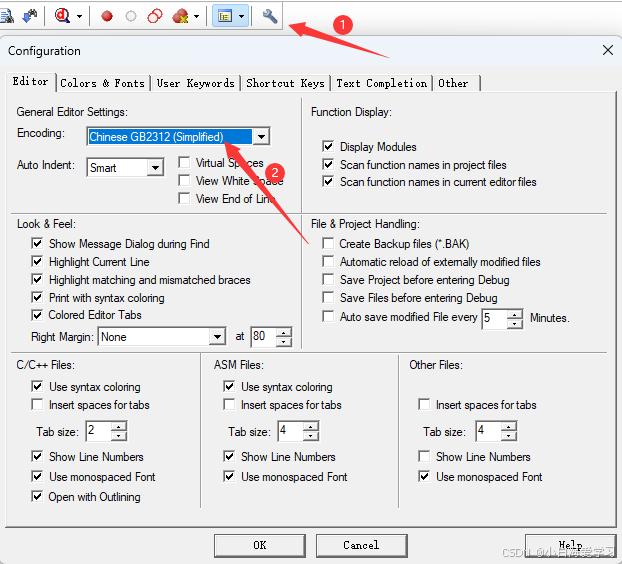This screenshot has height=564, width=622.
Task: Toggle Open with Outlining
Action: (37, 496)
